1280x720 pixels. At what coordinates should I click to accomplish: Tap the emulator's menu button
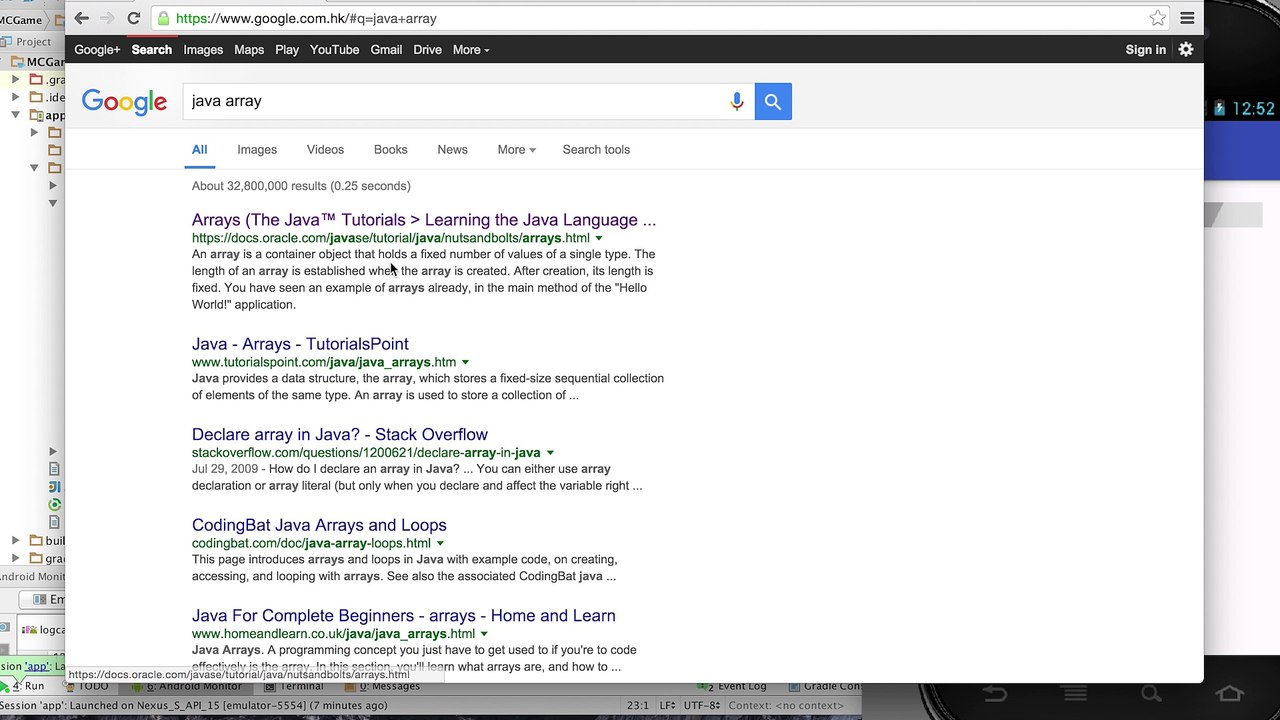1075,693
